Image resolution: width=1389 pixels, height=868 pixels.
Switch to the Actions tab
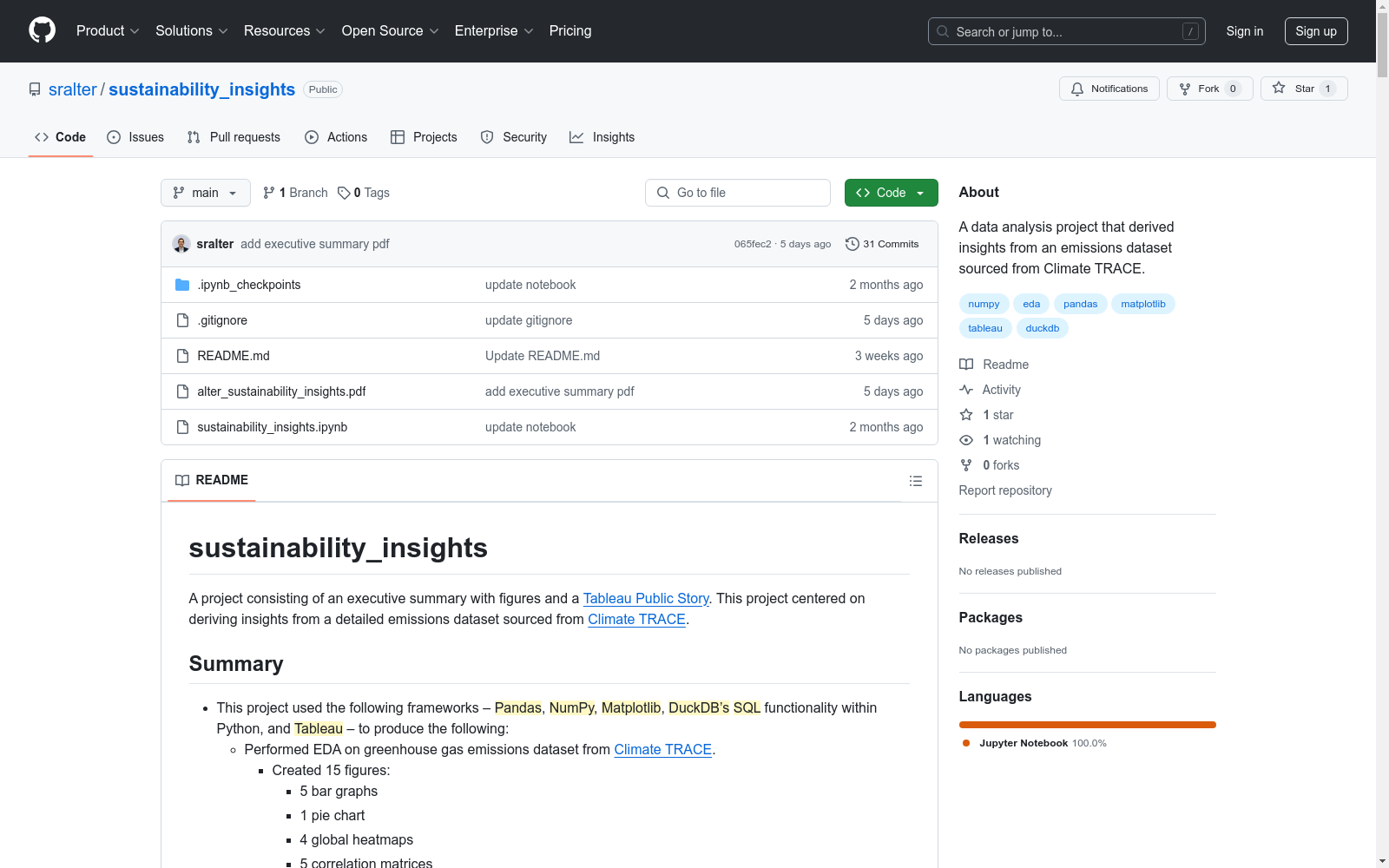coord(336,137)
